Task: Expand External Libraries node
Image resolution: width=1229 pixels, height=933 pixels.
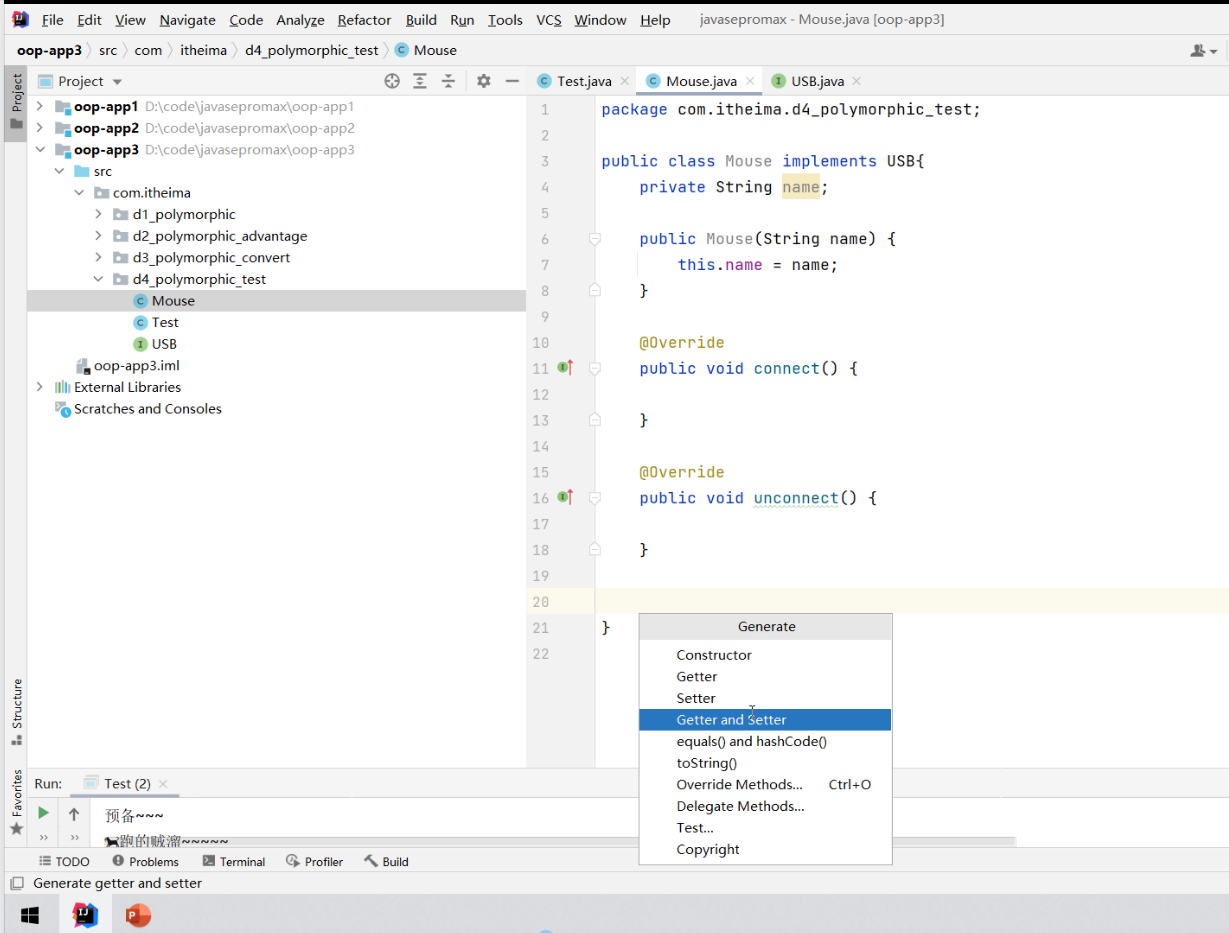Action: (x=40, y=387)
